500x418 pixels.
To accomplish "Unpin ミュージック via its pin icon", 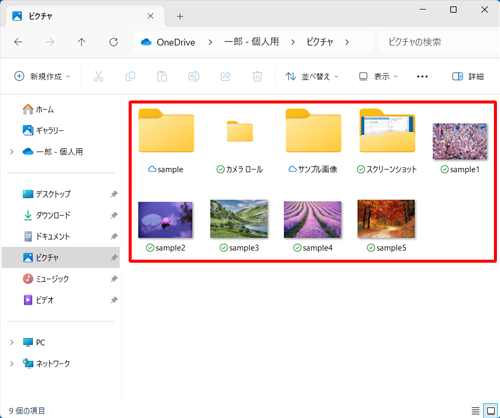I will pyautogui.click(x=114, y=279).
